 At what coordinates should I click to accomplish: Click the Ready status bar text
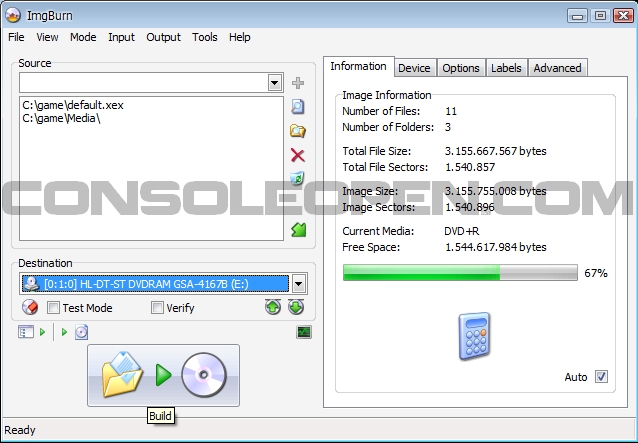(20, 430)
